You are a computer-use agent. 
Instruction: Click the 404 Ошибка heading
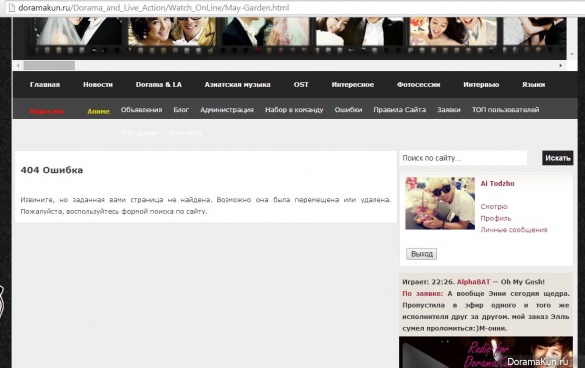click(51, 170)
